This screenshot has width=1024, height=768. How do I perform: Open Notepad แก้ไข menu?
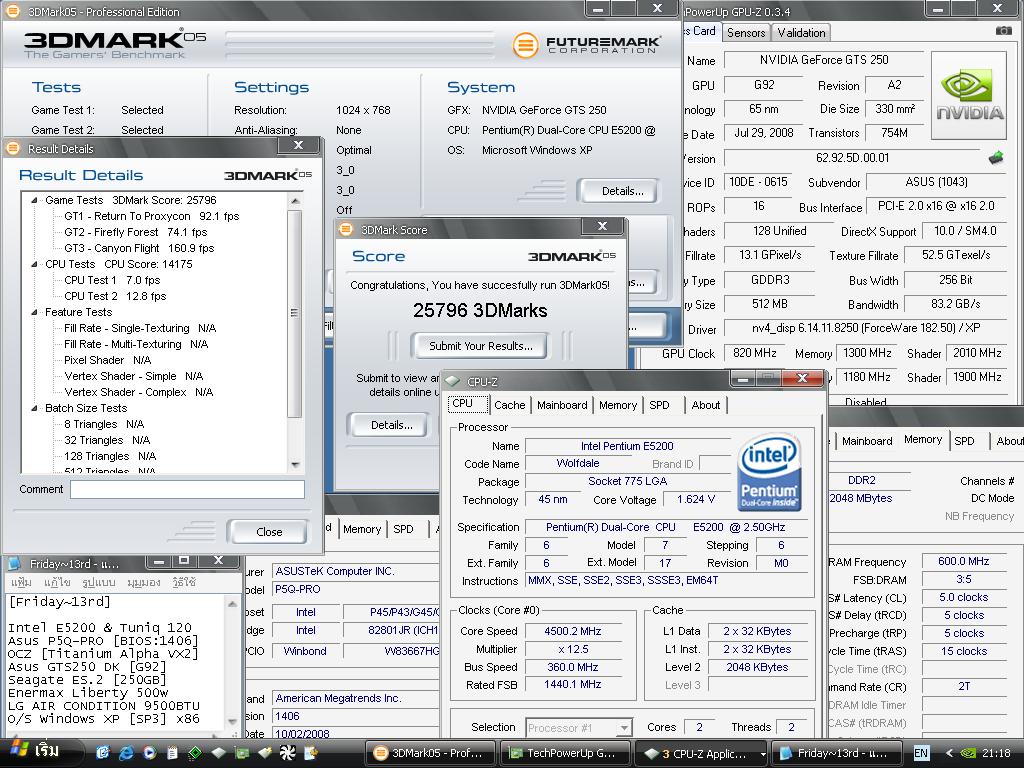pyautogui.click(x=57, y=582)
